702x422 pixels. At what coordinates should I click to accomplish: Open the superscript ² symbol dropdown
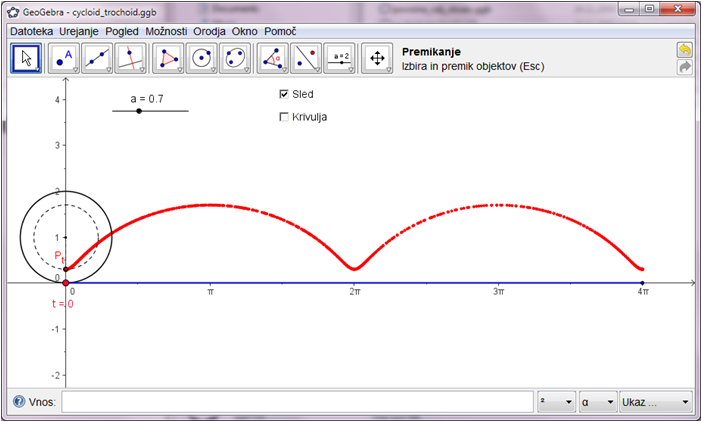coord(557,402)
